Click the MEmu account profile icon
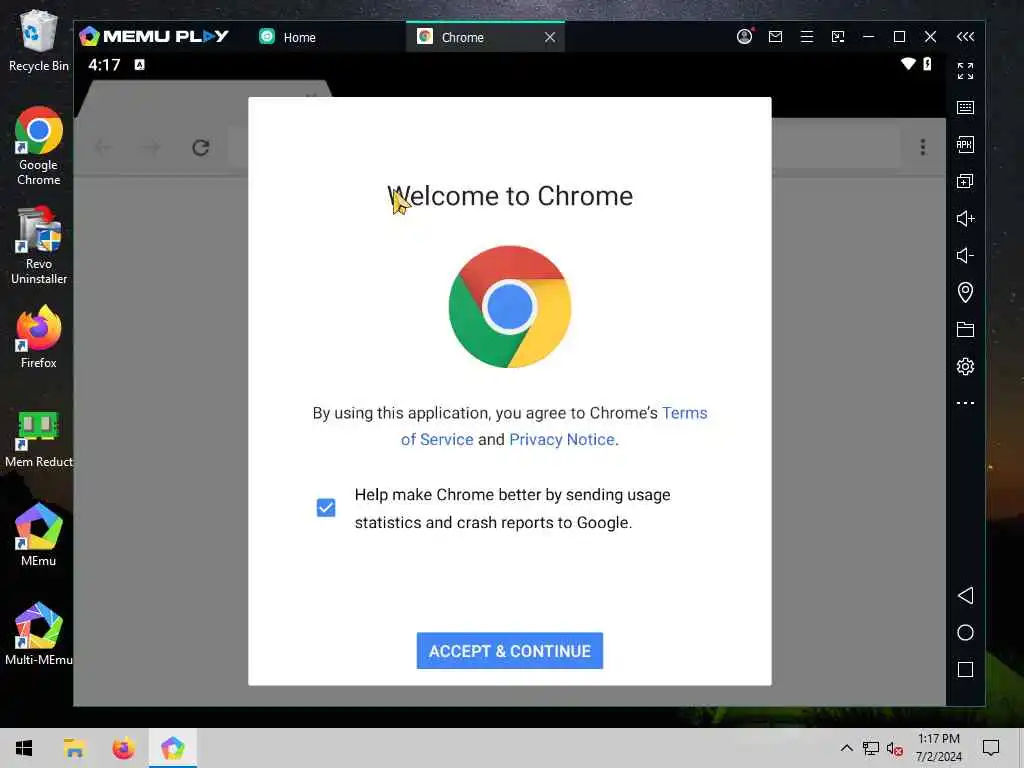The height and width of the screenshot is (768, 1024). [744, 37]
